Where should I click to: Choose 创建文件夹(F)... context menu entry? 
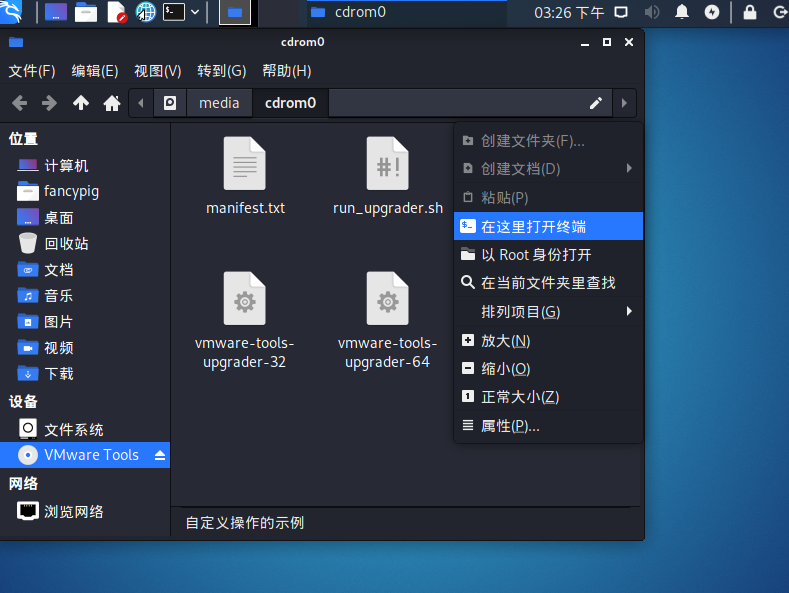click(548, 141)
